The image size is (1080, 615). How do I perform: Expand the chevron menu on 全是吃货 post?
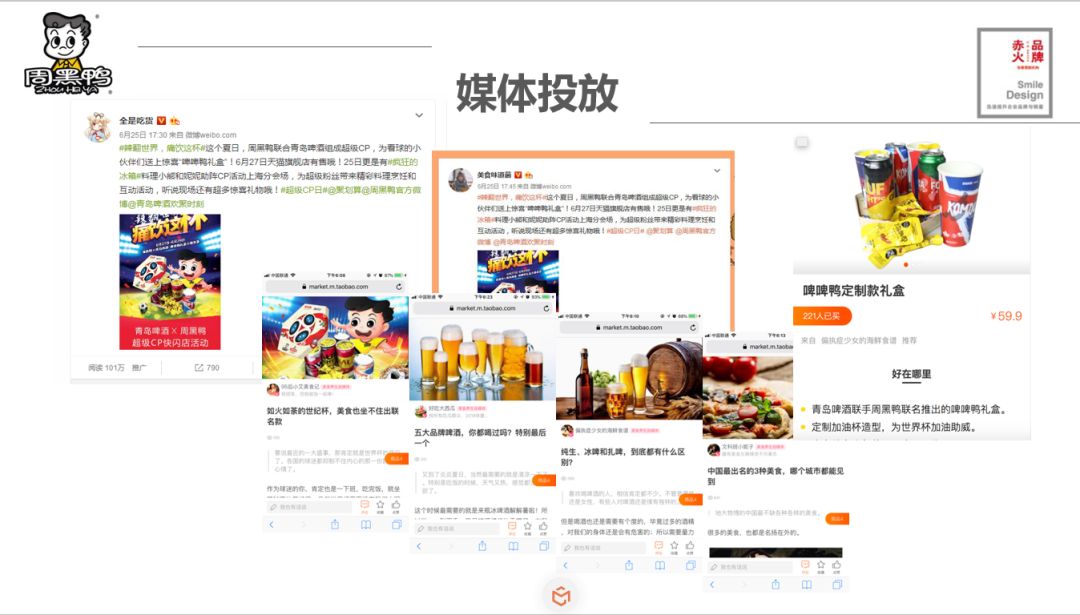419,115
